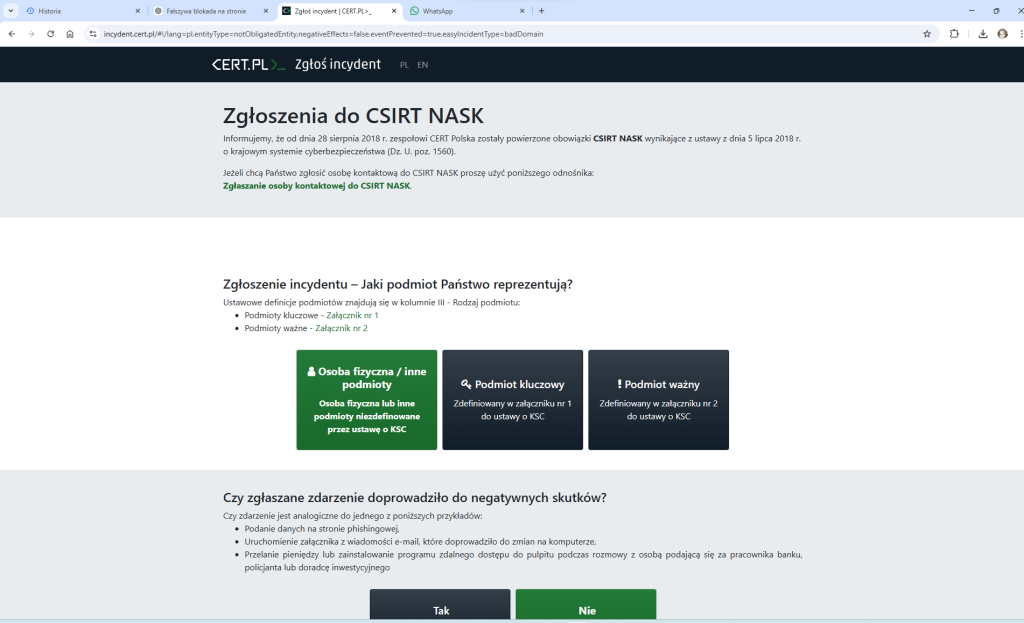This screenshot has width=1024, height=623.
Task: Click the WhatsApp tab favicon
Action: click(x=415, y=11)
